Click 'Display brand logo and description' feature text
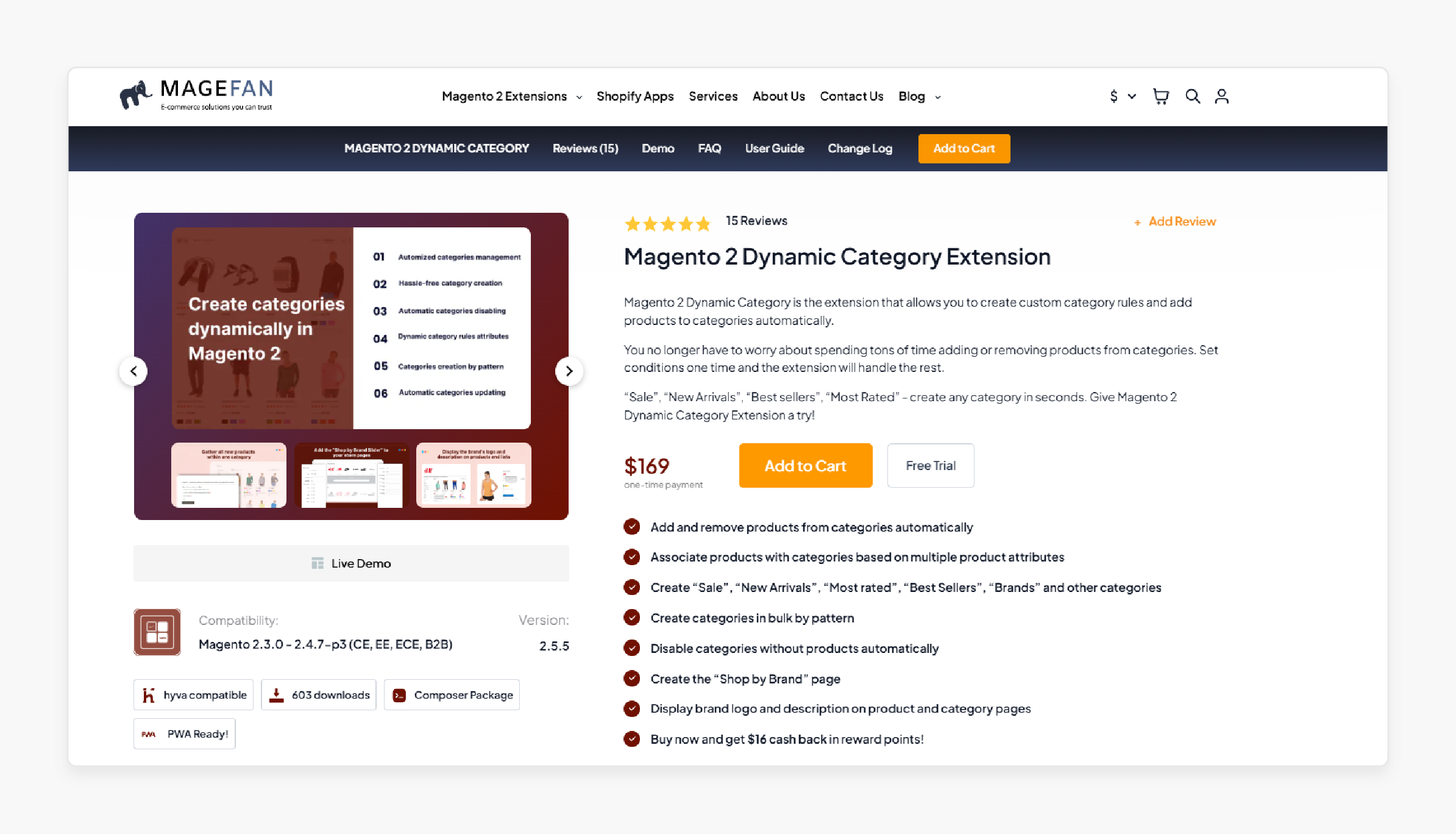The width and height of the screenshot is (1456, 834). coord(840,709)
